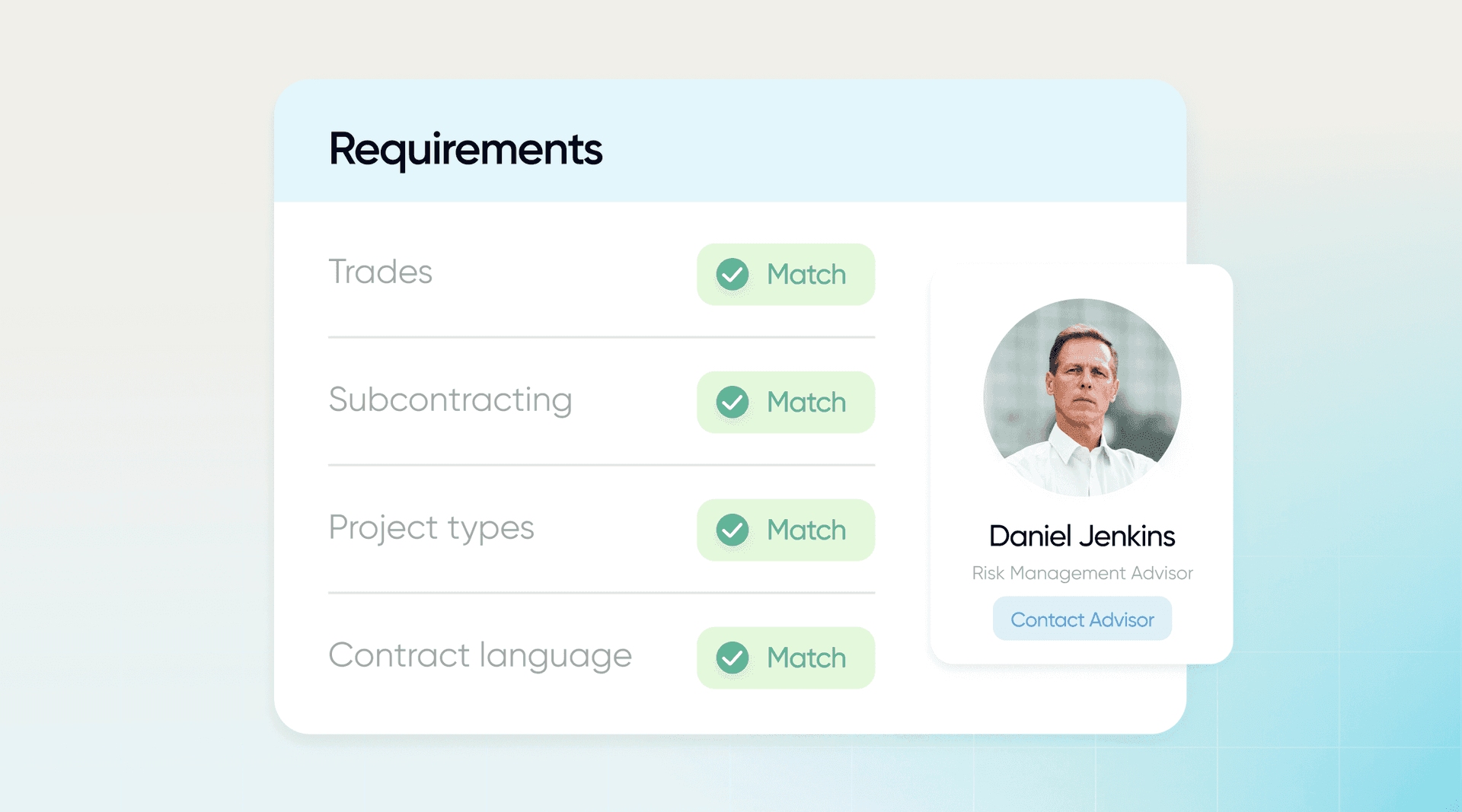Screen dimensions: 1462x812
Task: Click the word Match beside Contract language
Action: [806, 658]
